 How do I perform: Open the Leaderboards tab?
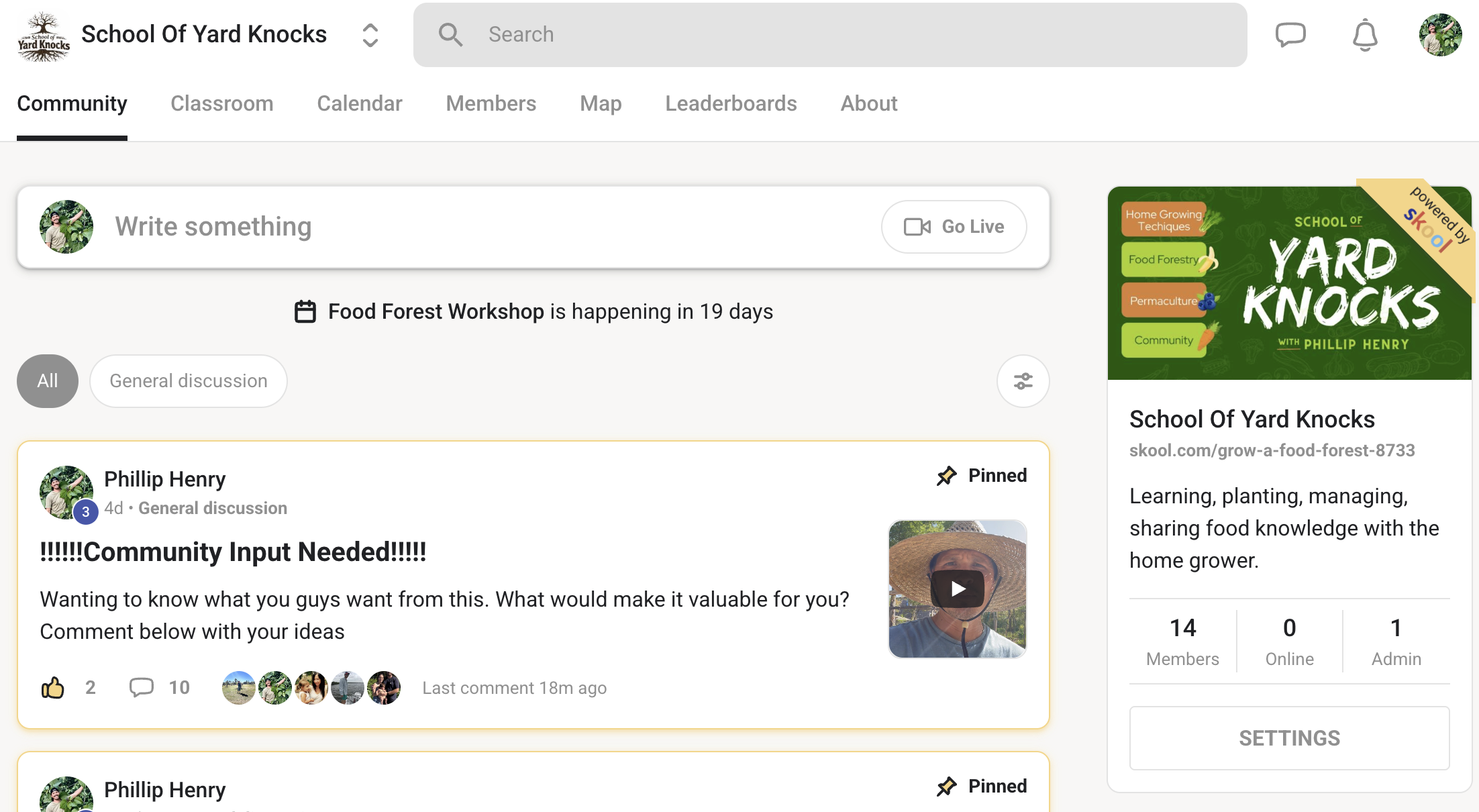731,103
